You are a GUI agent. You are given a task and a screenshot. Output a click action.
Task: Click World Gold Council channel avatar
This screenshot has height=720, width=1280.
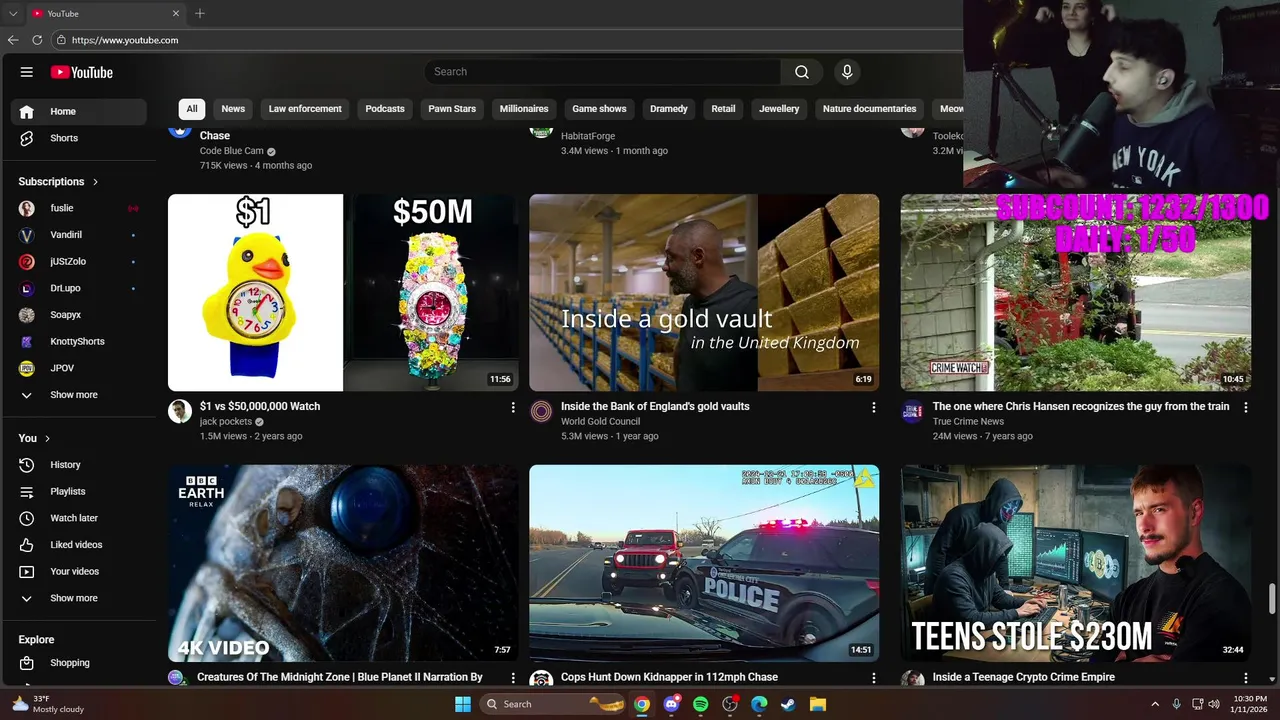[541, 411]
